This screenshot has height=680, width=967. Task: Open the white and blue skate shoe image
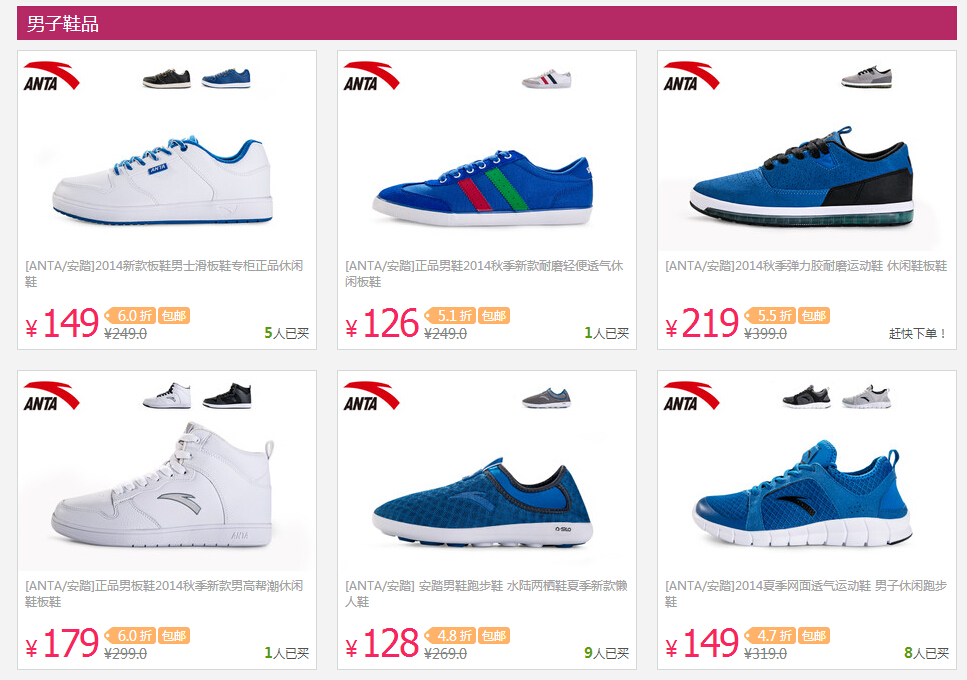tap(162, 180)
